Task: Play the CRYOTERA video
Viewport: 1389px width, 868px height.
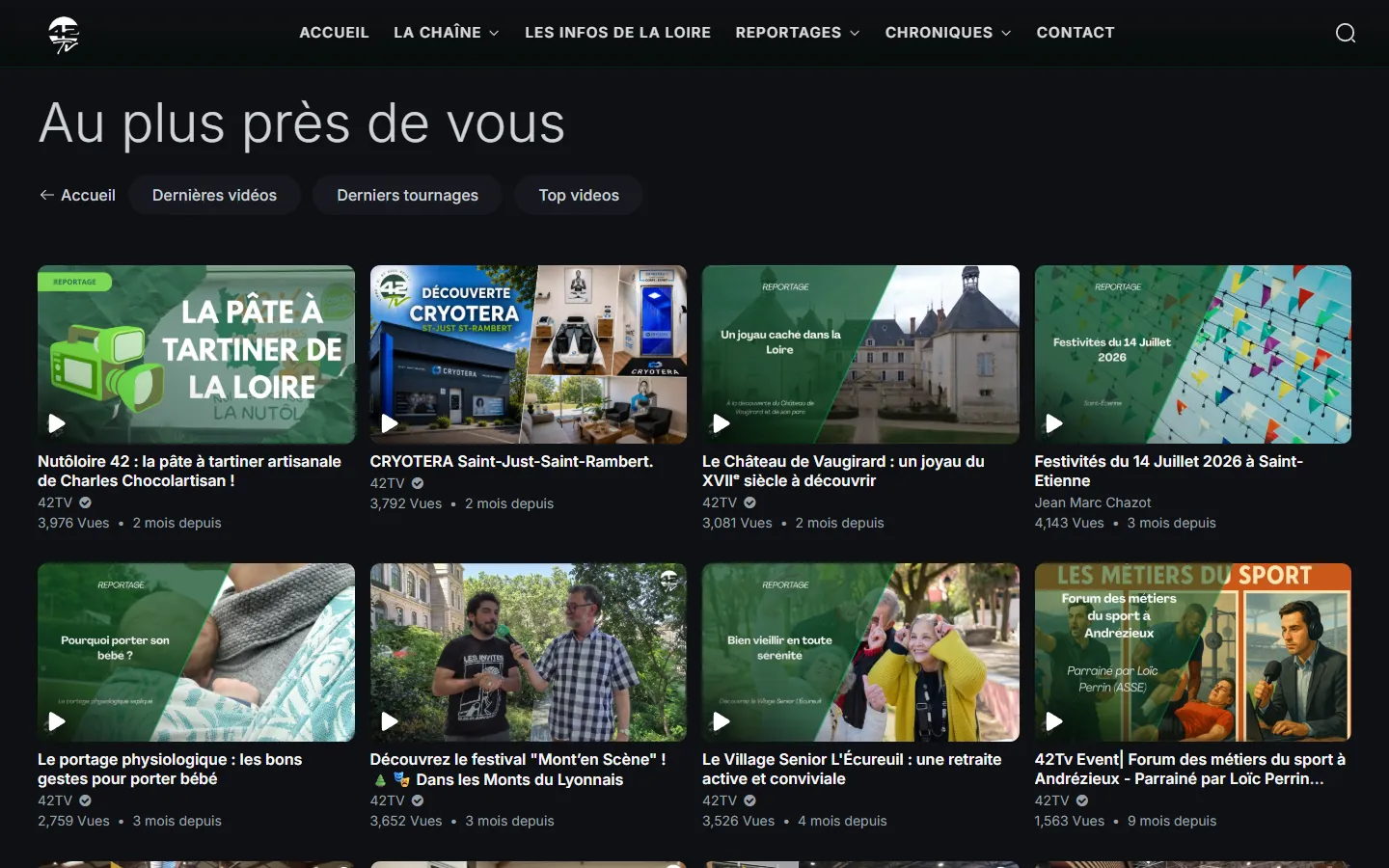Action: (x=390, y=423)
